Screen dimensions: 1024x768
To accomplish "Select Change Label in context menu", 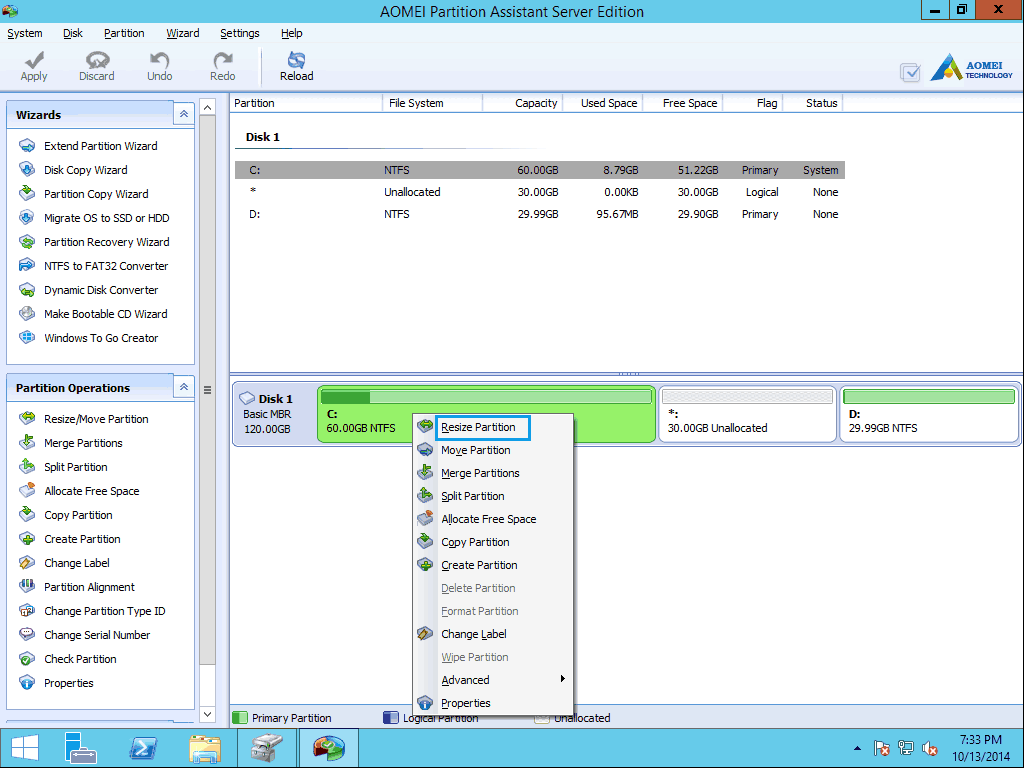I will pos(493,634).
